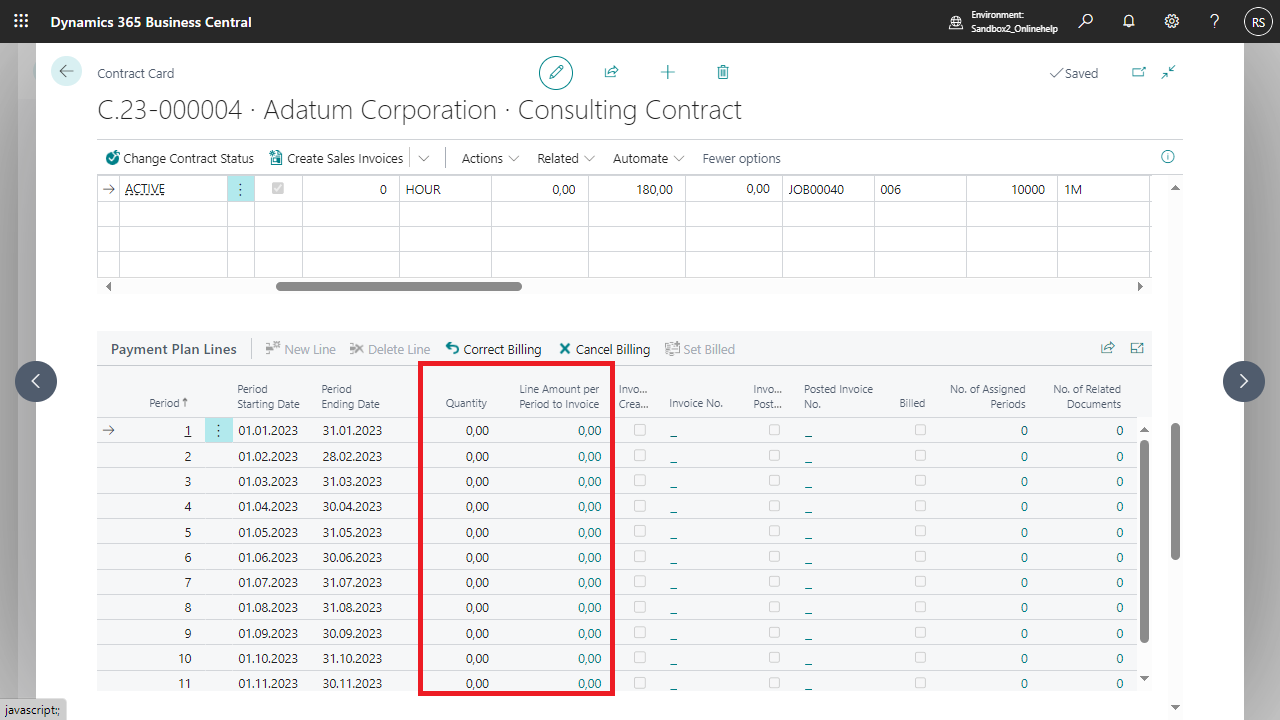1280x720 pixels.
Task: Go to the next record arrow
Action: tap(1244, 381)
